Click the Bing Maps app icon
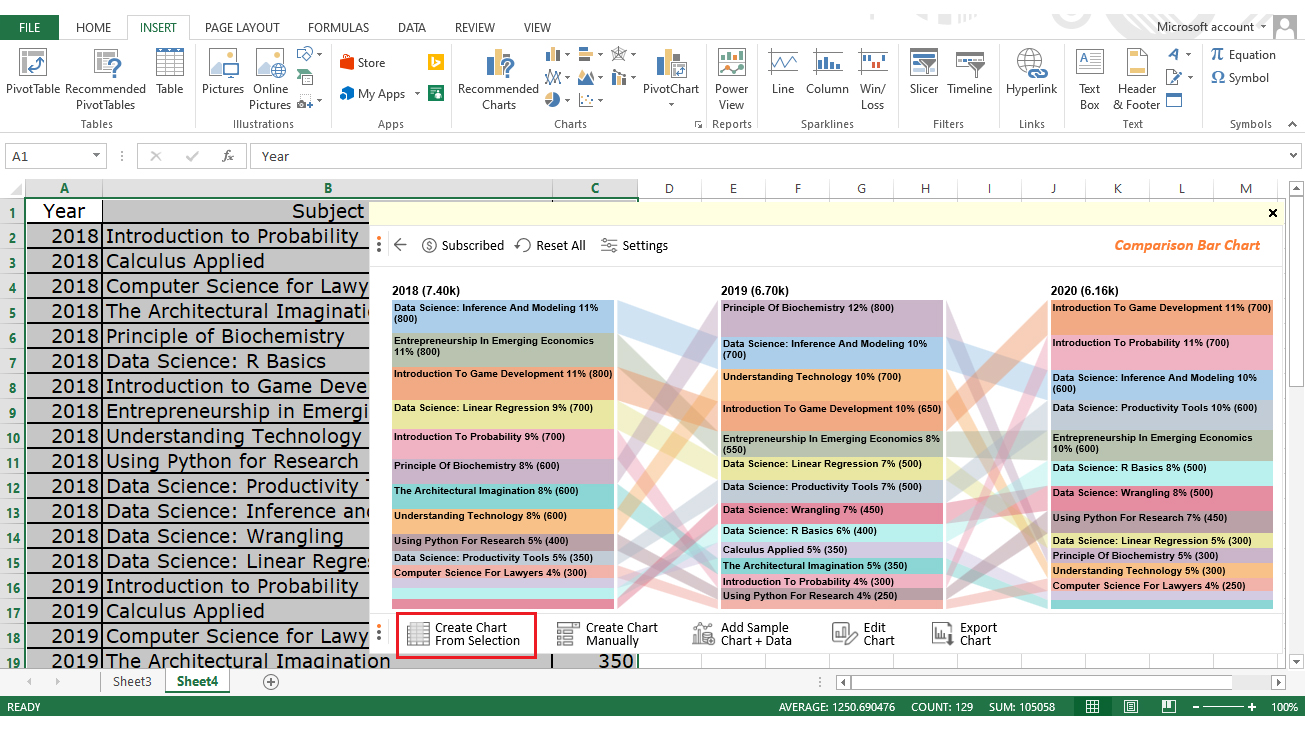Viewport: 1305px width, 730px height. (436, 62)
